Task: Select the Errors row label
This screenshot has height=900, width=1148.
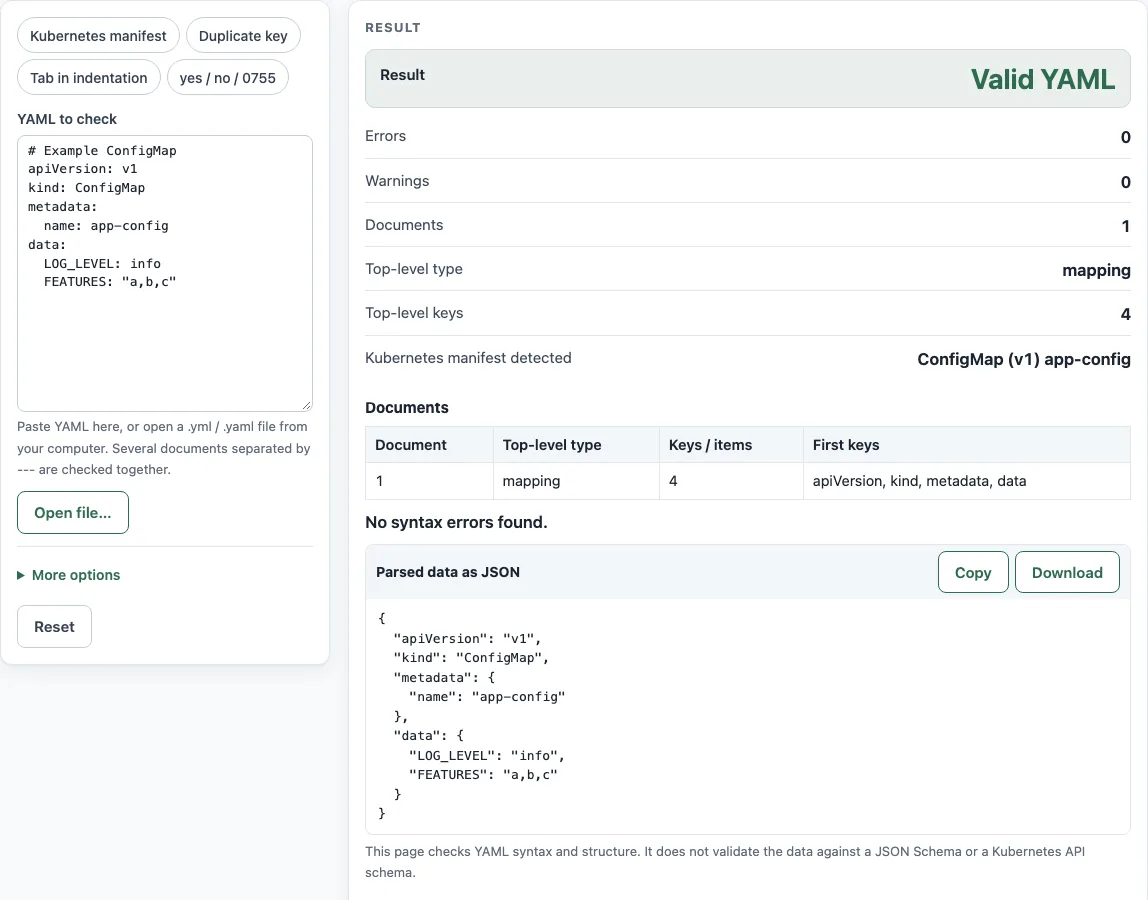Action: tap(385, 136)
